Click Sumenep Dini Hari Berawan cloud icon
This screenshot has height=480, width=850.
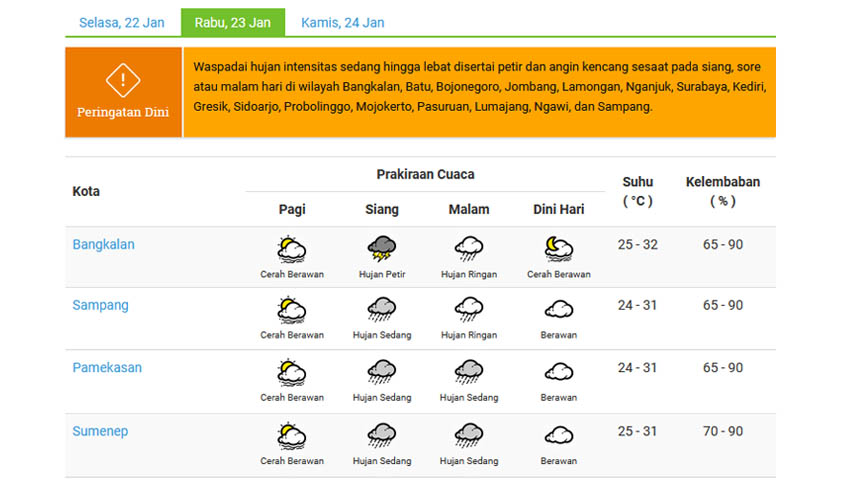(x=558, y=436)
